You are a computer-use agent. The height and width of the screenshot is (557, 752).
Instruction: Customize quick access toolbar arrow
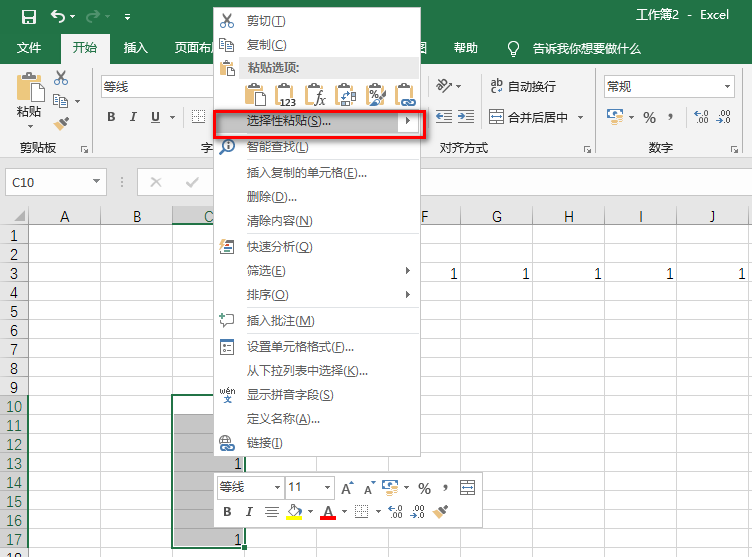(x=127, y=17)
